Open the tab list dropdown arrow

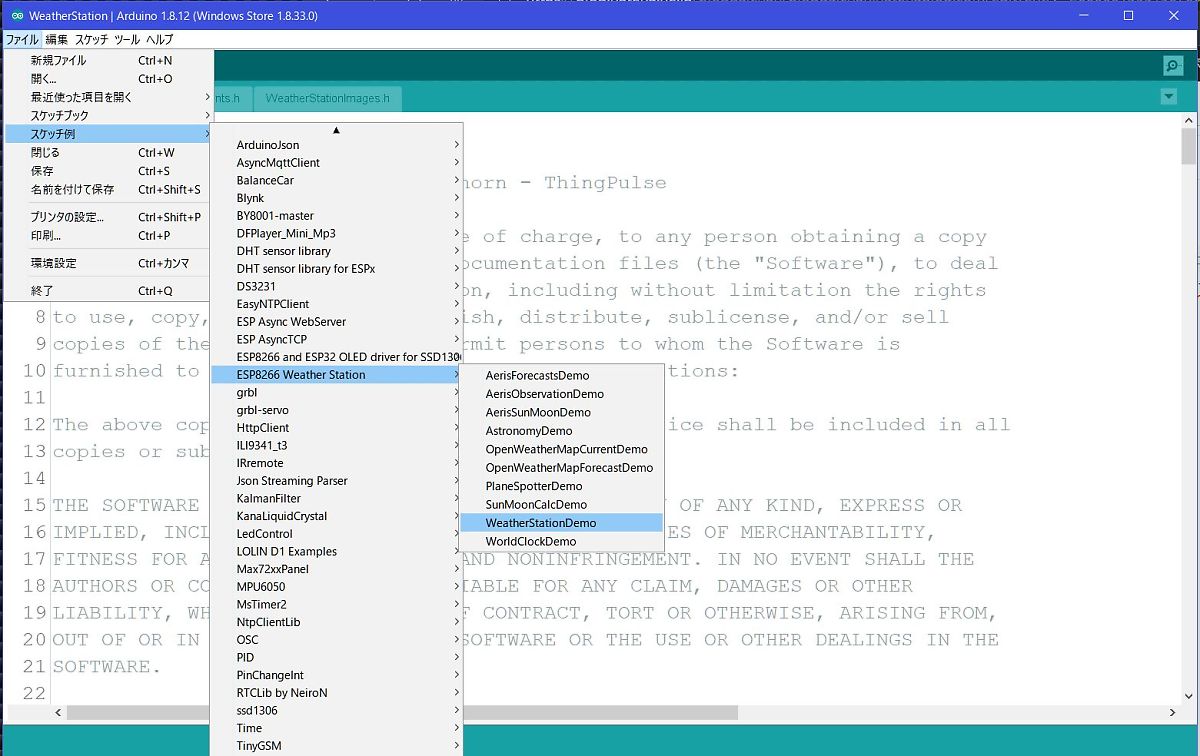[1168, 97]
